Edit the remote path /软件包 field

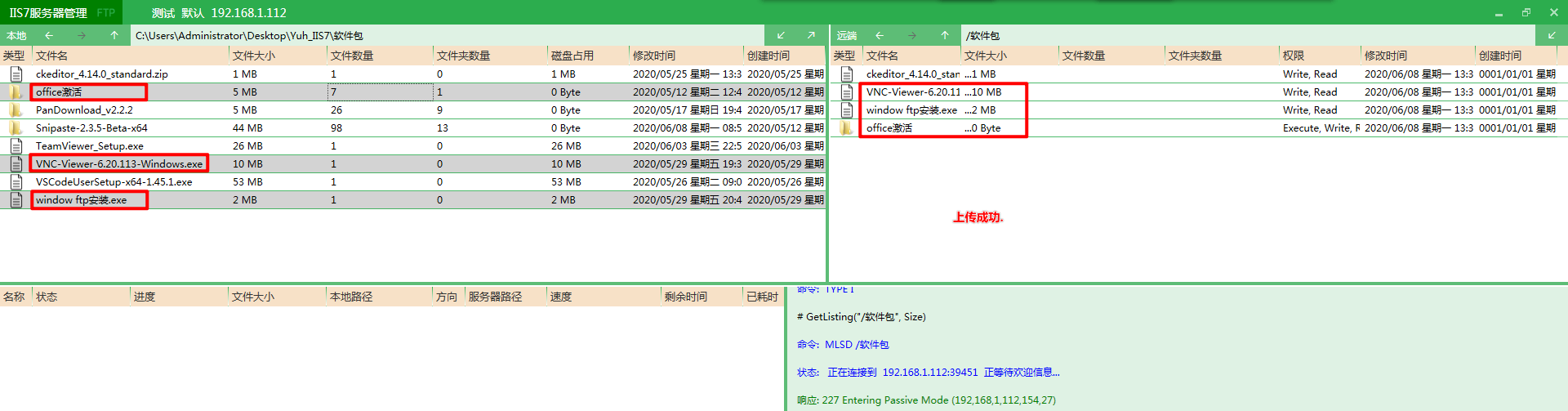(1247, 35)
